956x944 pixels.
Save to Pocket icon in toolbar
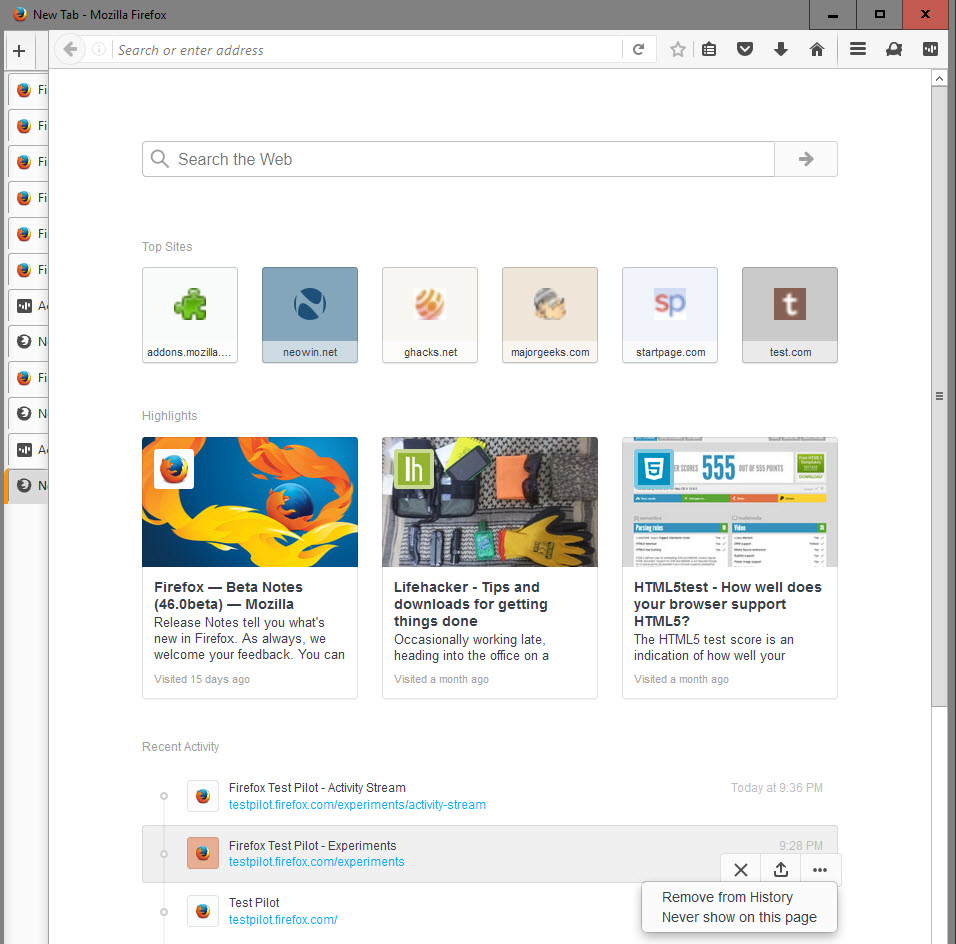pos(744,49)
